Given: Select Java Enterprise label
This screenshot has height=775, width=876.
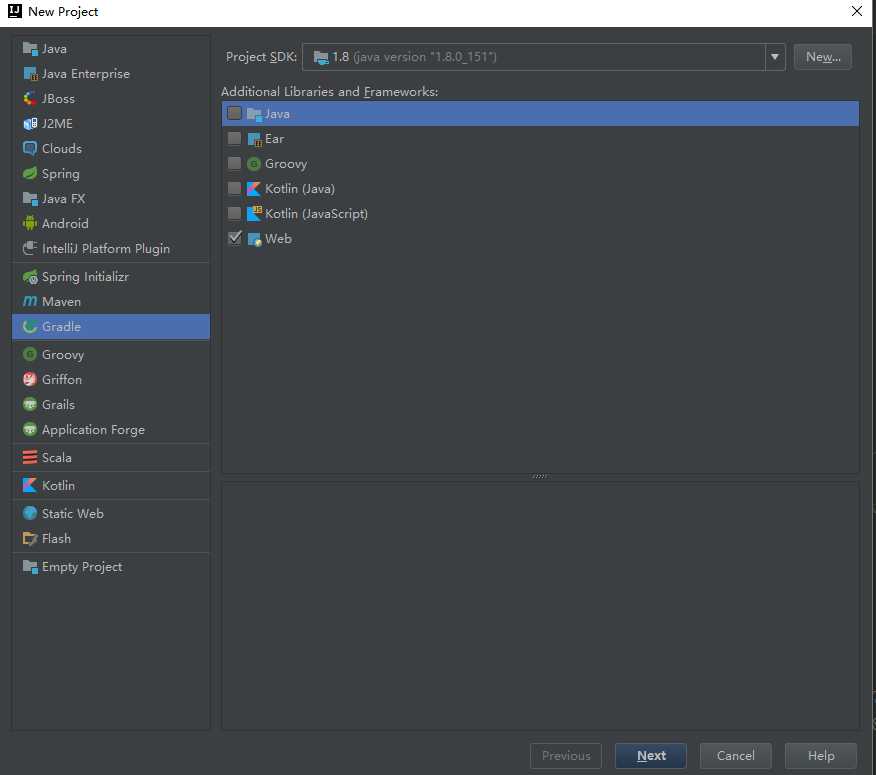Looking at the screenshot, I should [86, 74].
